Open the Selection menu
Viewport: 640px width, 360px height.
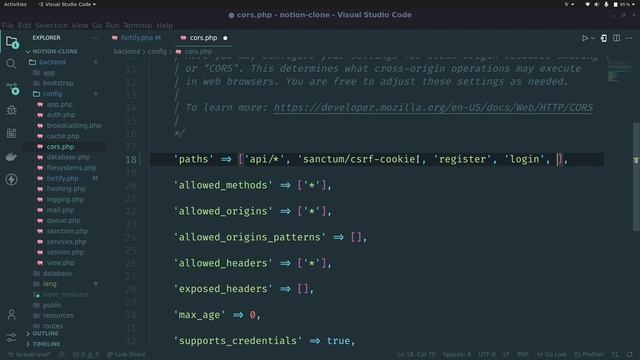(51, 25)
